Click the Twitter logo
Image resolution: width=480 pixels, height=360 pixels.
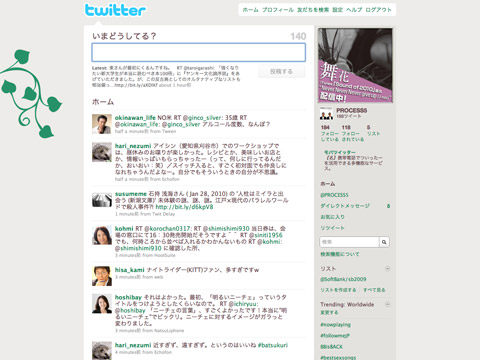click(x=115, y=10)
